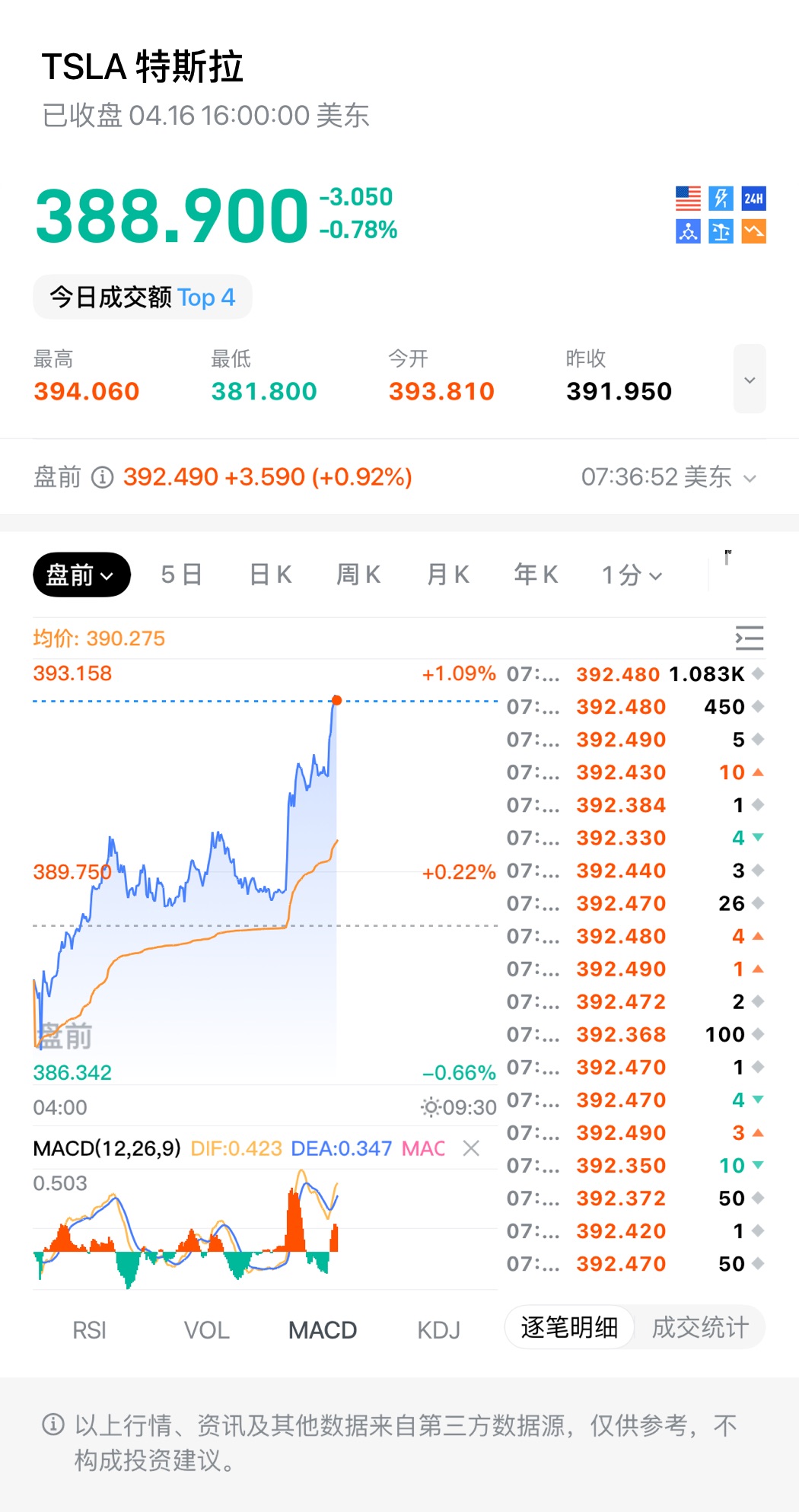The height and width of the screenshot is (1512, 799).
Task: Tap the orange downtrend chart icon
Action: [x=753, y=231]
